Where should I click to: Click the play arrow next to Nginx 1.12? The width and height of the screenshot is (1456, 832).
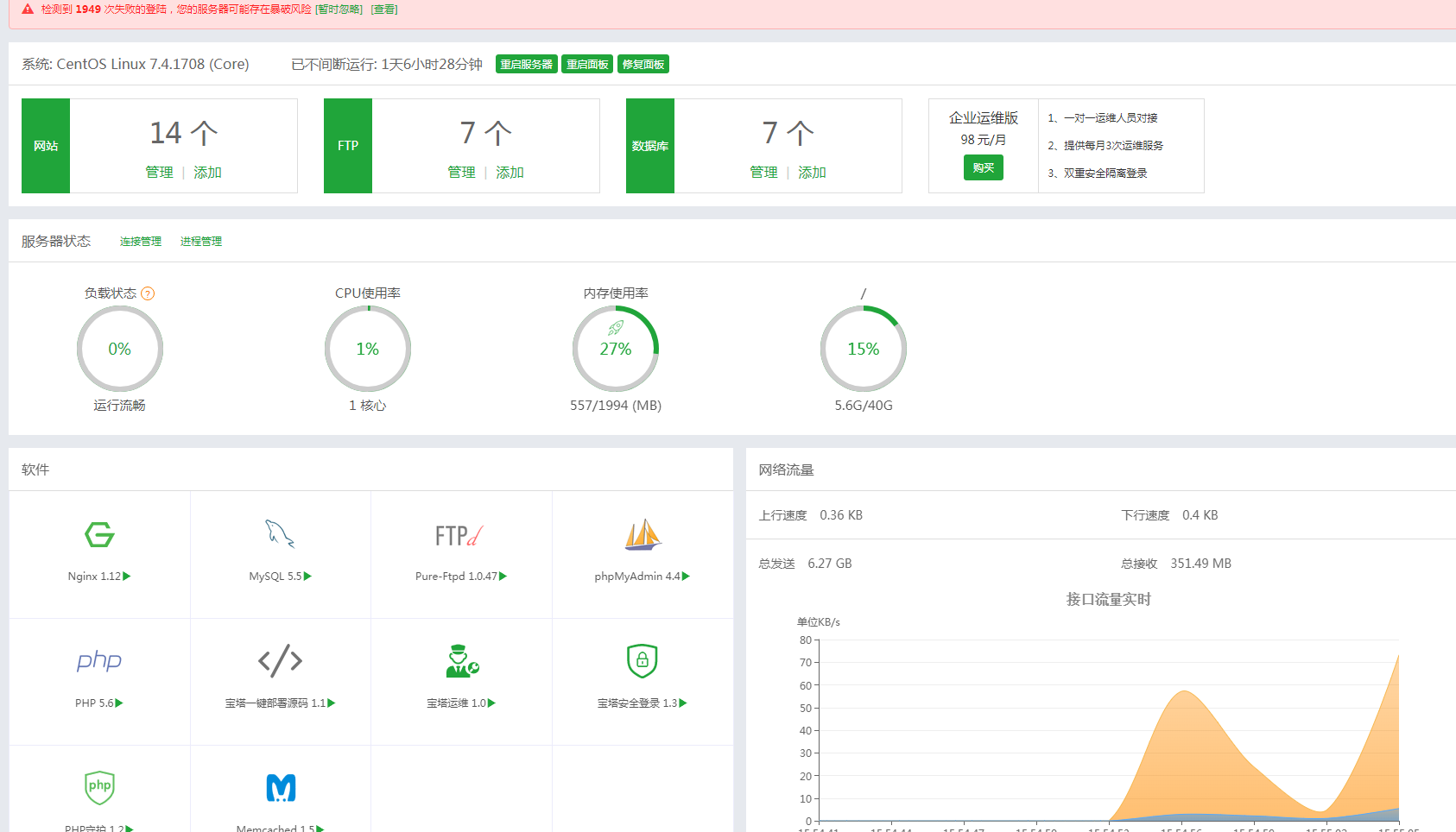coord(127,577)
